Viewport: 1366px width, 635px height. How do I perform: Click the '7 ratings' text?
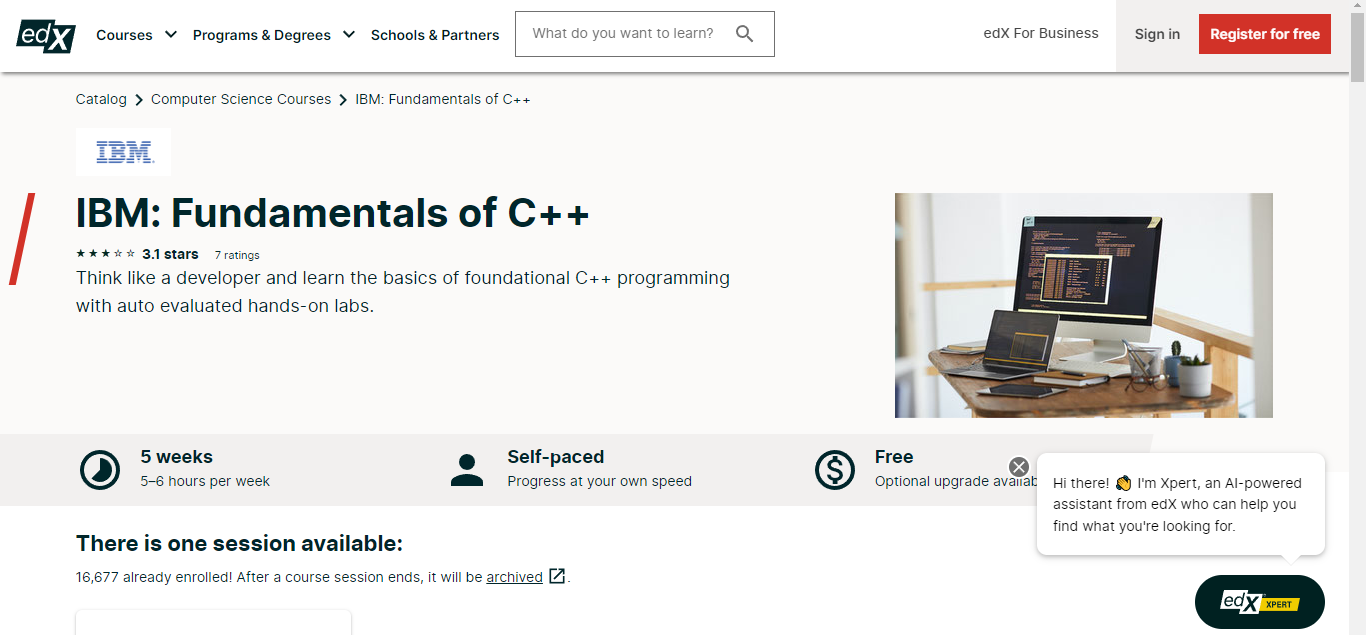pos(237,255)
